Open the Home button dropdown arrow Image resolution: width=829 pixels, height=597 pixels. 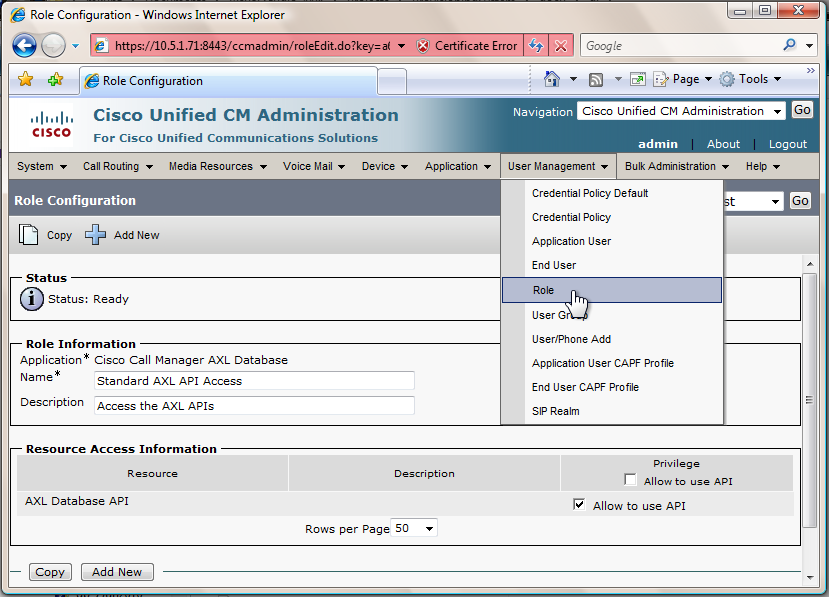[573, 79]
